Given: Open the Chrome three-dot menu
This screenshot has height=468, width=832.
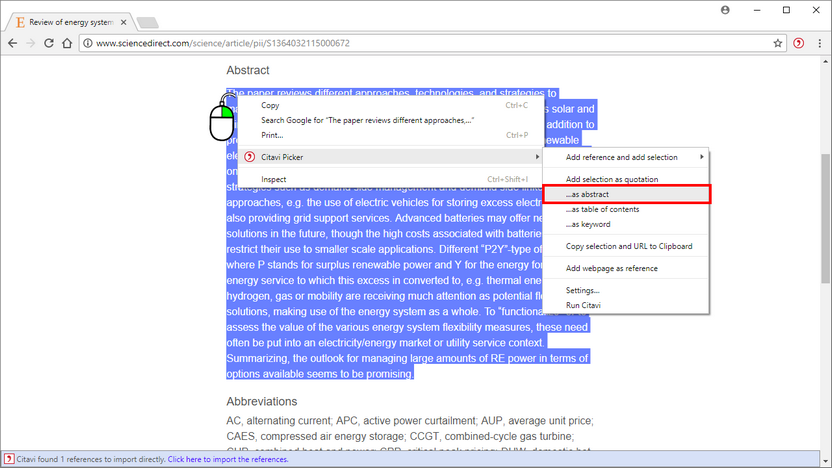Looking at the screenshot, I should click(x=819, y=44).
